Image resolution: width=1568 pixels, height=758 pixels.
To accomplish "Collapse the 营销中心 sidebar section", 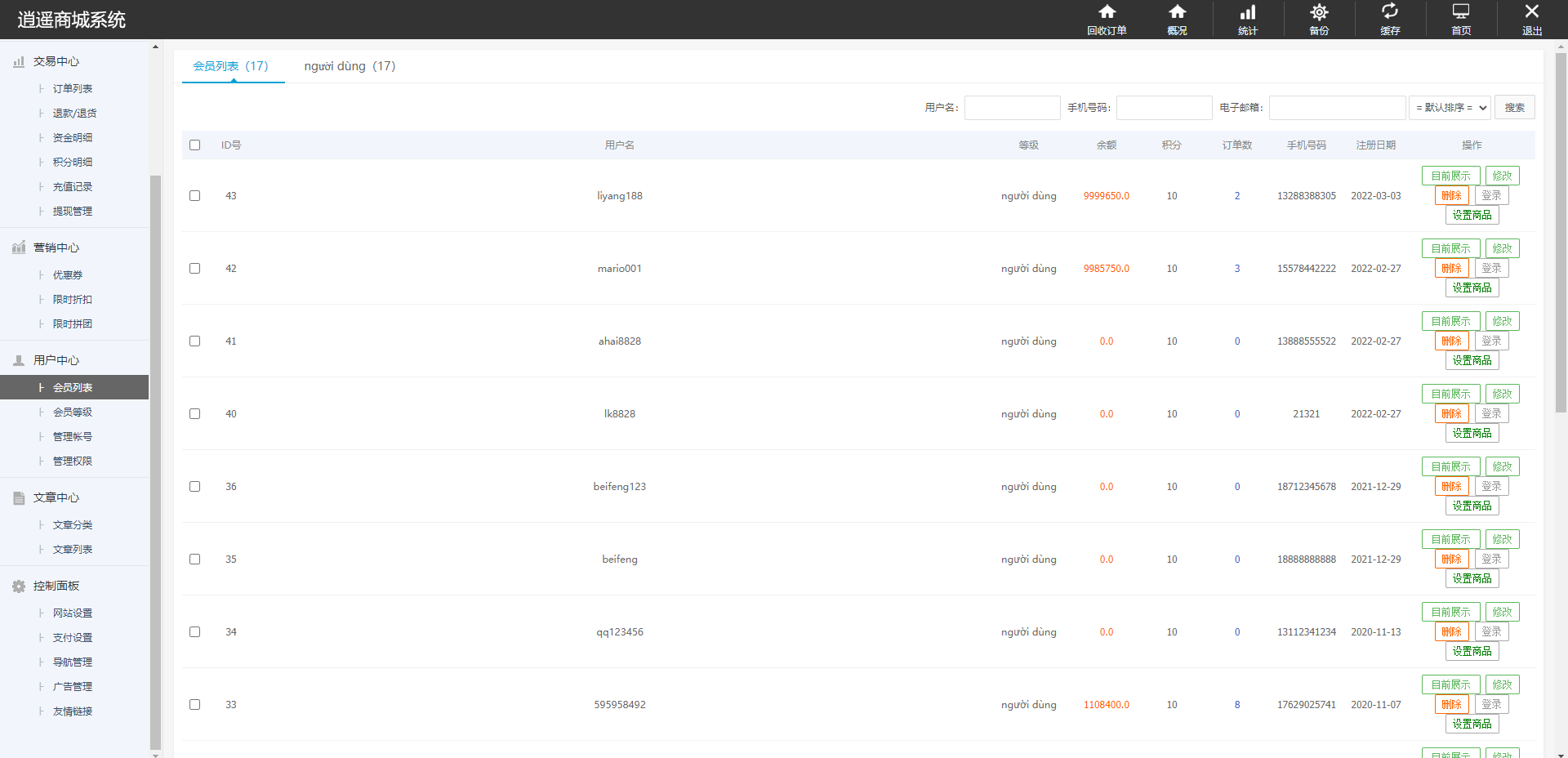I will [x=56, y=247].
